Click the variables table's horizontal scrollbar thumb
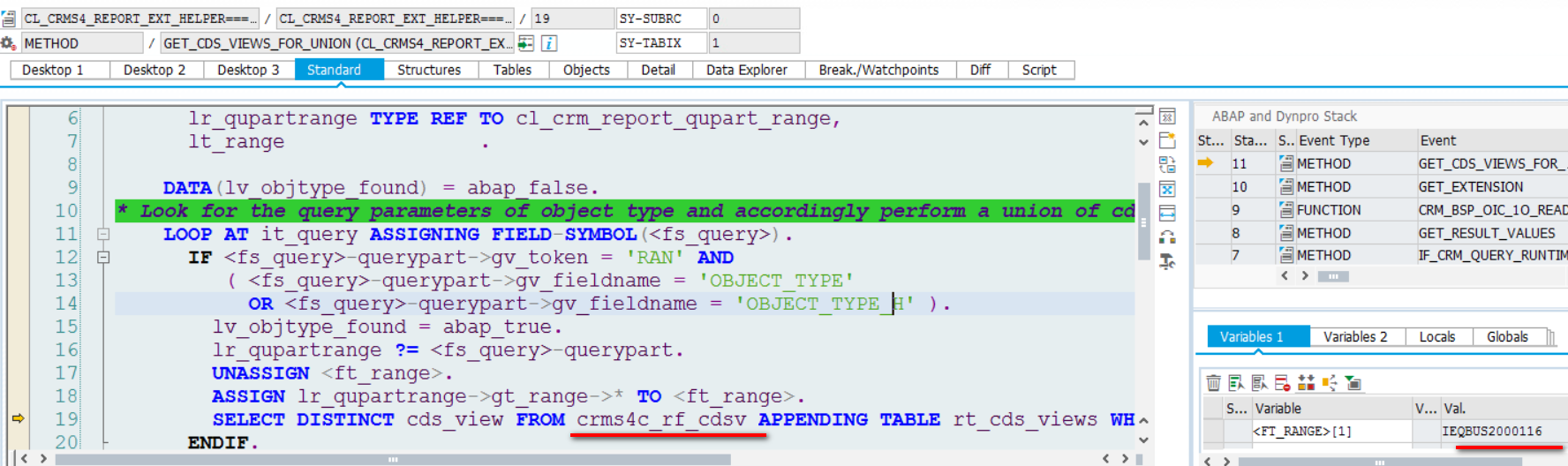The image size is (1568, 466). coord(1380,462)
